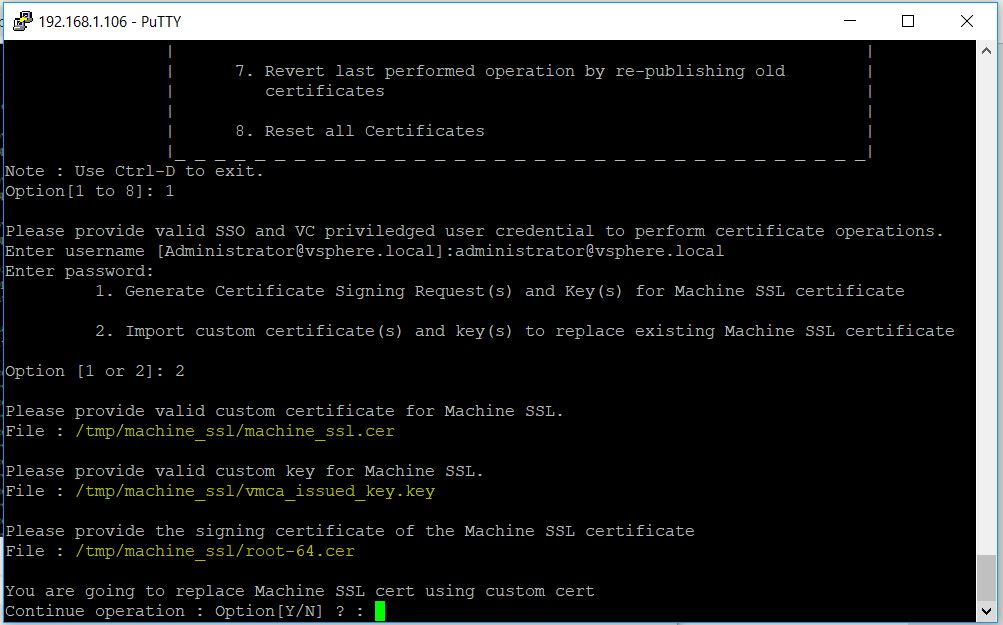Click the '192.168.1.106 - PuTTY' title text

tap(109, 22)
